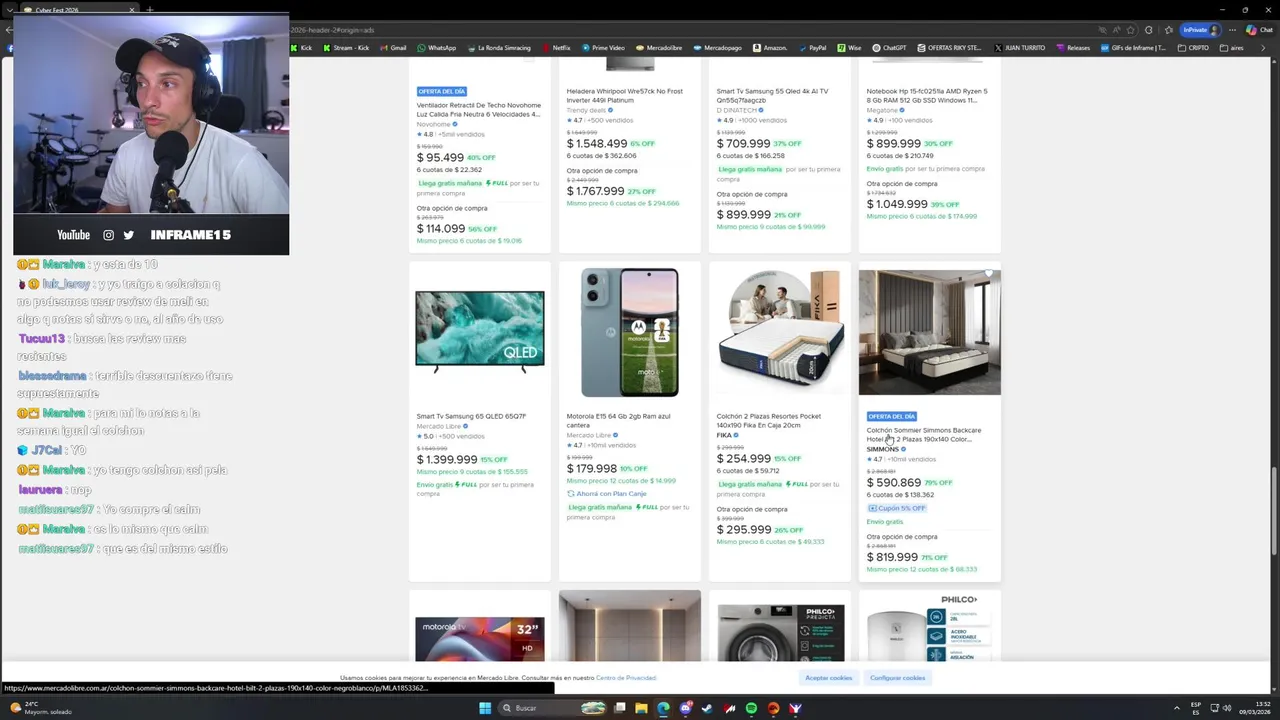Open the Copilot Chat sidebar
Viewport: 1280px width, 720px height.
pos(1257,30)
